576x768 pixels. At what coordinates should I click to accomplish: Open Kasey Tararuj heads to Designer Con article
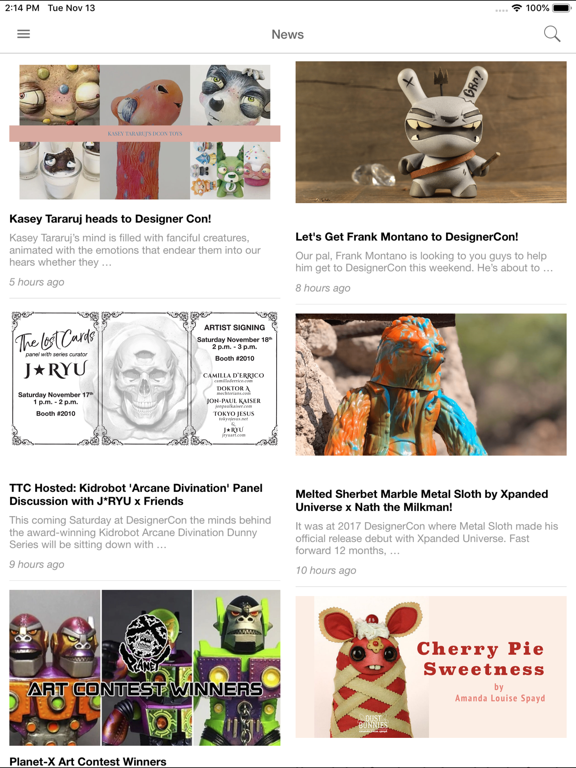pyautogui.click(x=110, y=219)
